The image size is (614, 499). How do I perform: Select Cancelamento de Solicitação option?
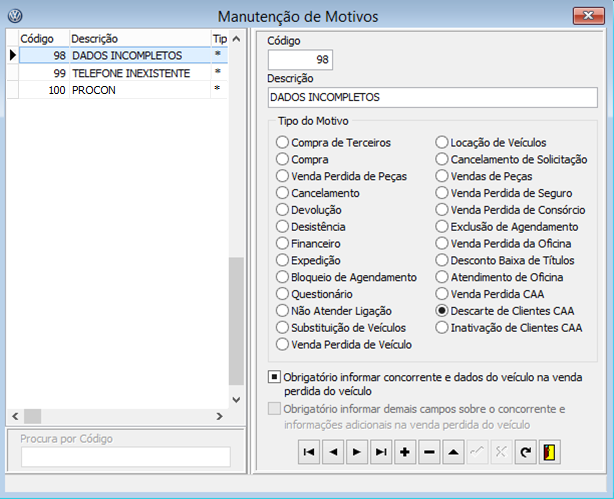tap(511, 159)
